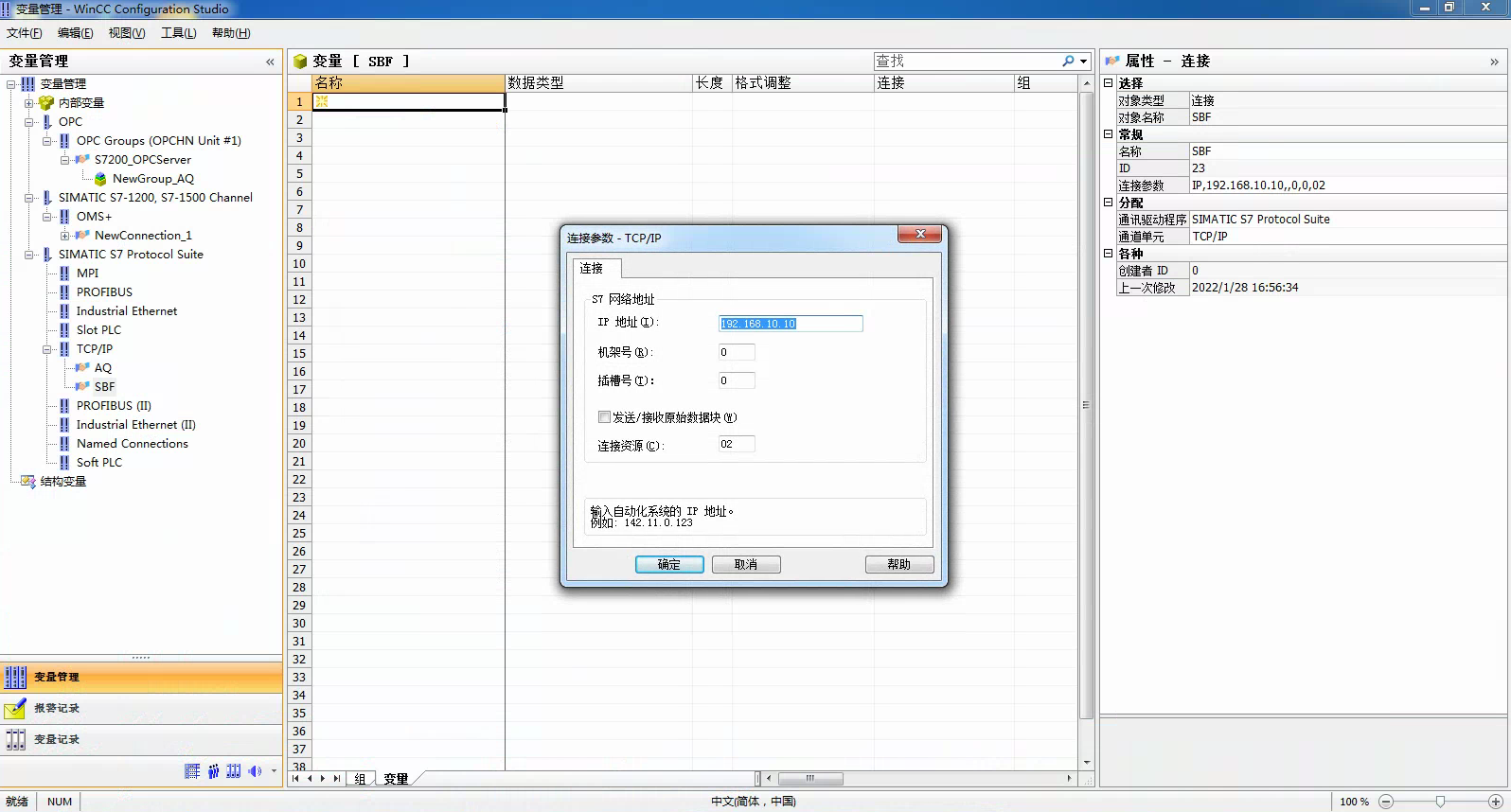
Task: Click the horn speaker icon
Action: tap(255, 771)
